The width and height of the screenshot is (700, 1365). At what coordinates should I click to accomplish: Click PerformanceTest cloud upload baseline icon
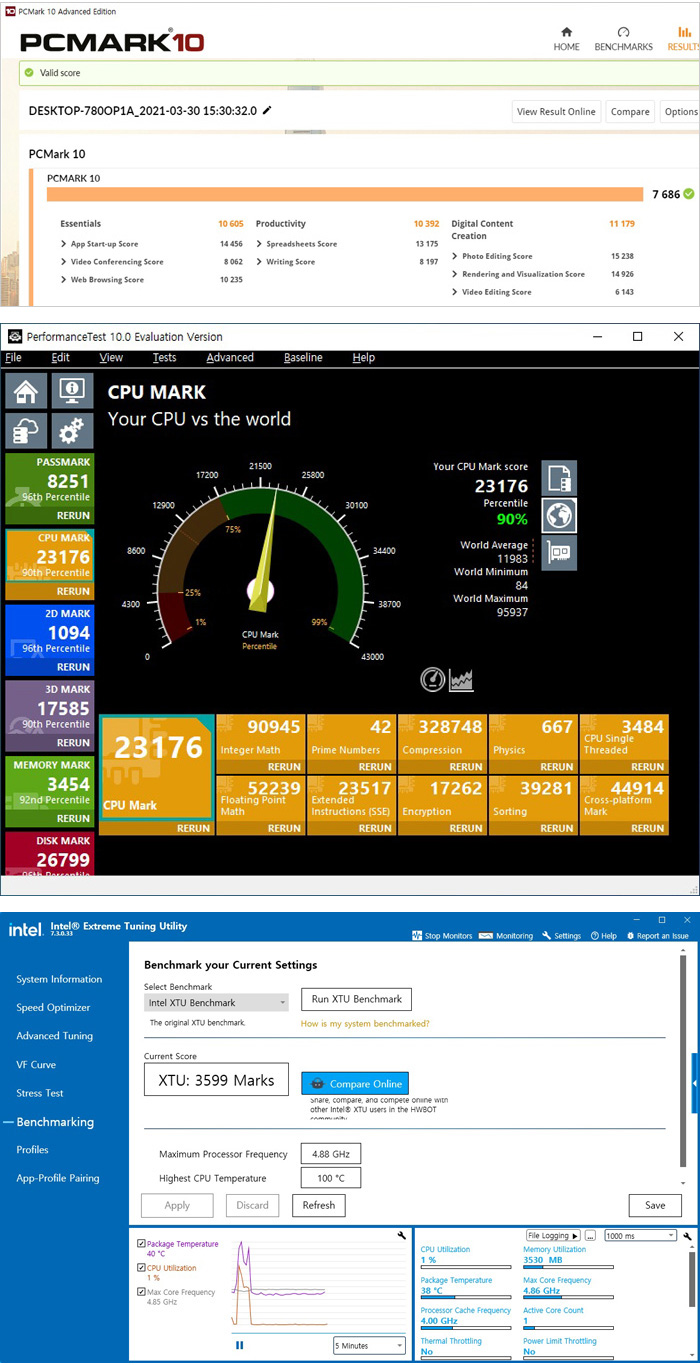pyautogui.click(x=26, y=432)
